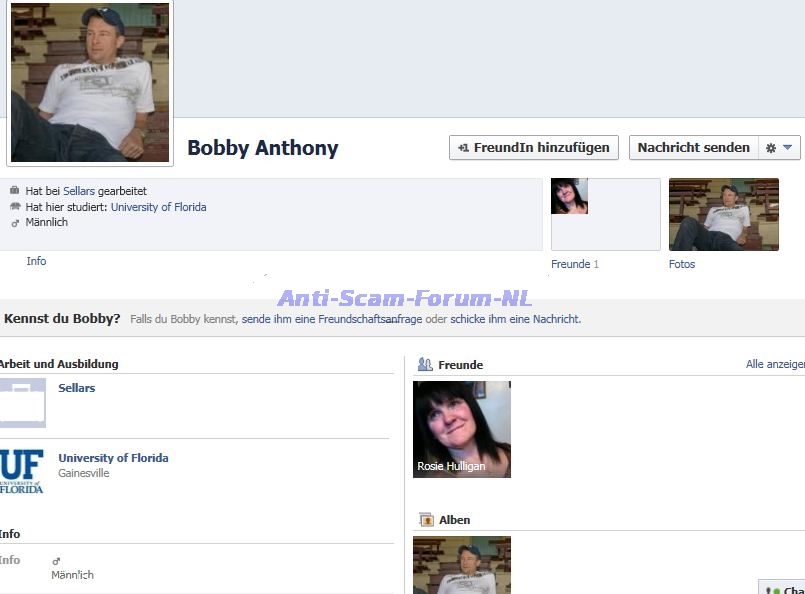Click 'sende ihm eine Freundschaftsanfrage' link
The width and height of the screenshot is (805, 594).
[331, 319]
